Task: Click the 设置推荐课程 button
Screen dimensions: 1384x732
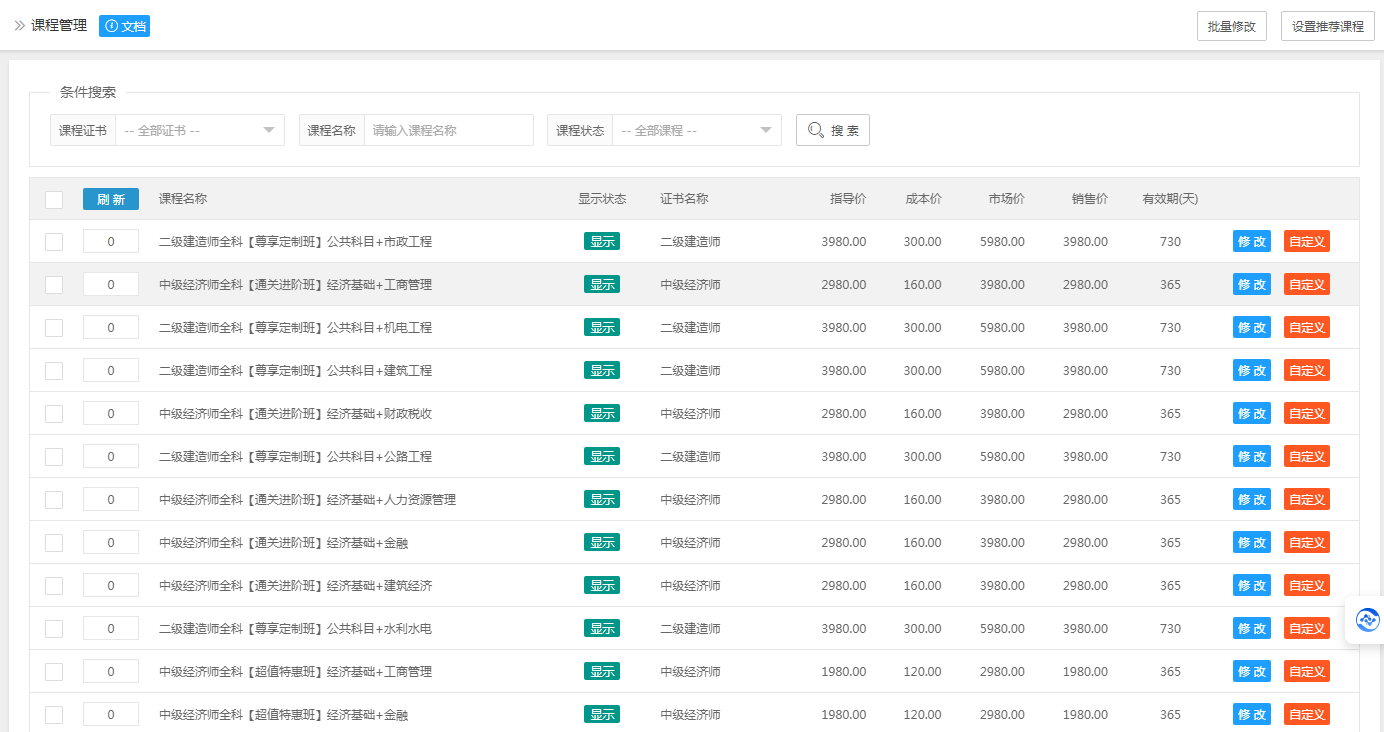Action: click(x=1328, y=27)
